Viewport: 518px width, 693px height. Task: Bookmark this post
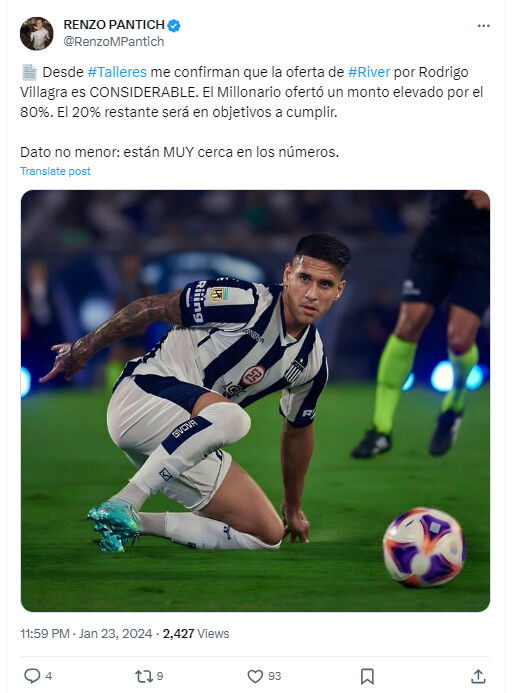(x=367, y=676)
